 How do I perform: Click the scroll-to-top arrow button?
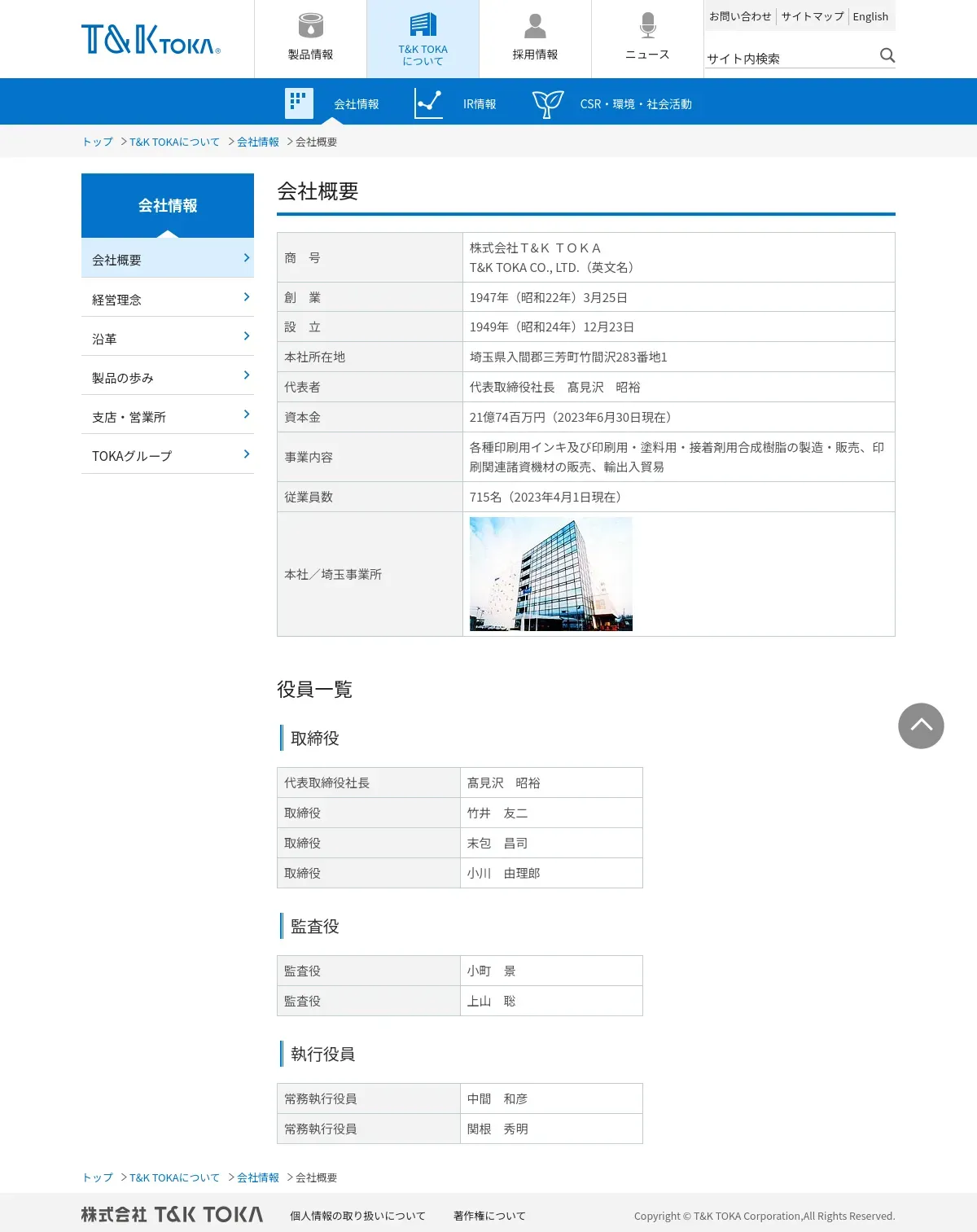921,726
